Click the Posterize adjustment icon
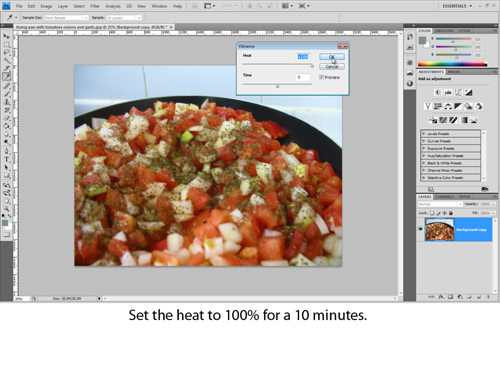 tap(443, 120)
